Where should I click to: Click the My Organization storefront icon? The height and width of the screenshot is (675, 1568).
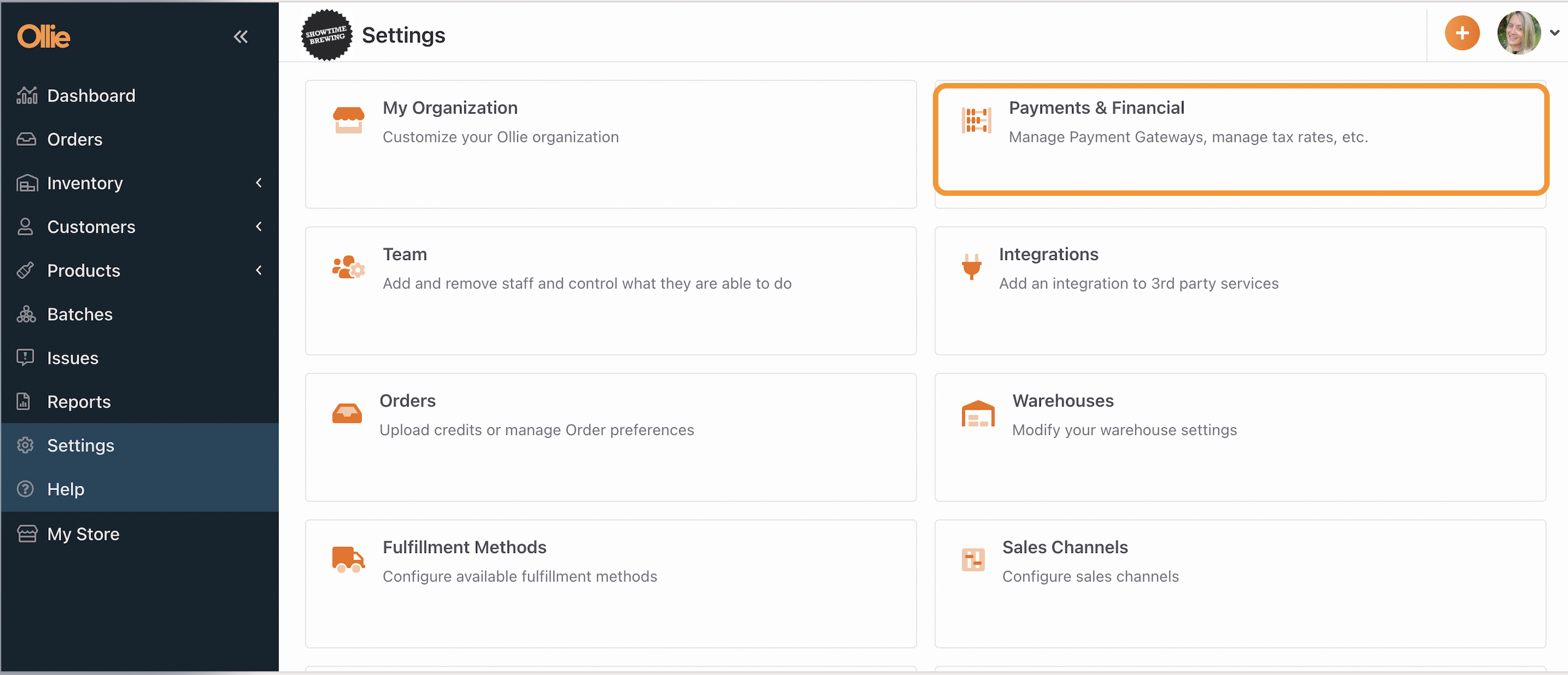click(x=348, y=120)
